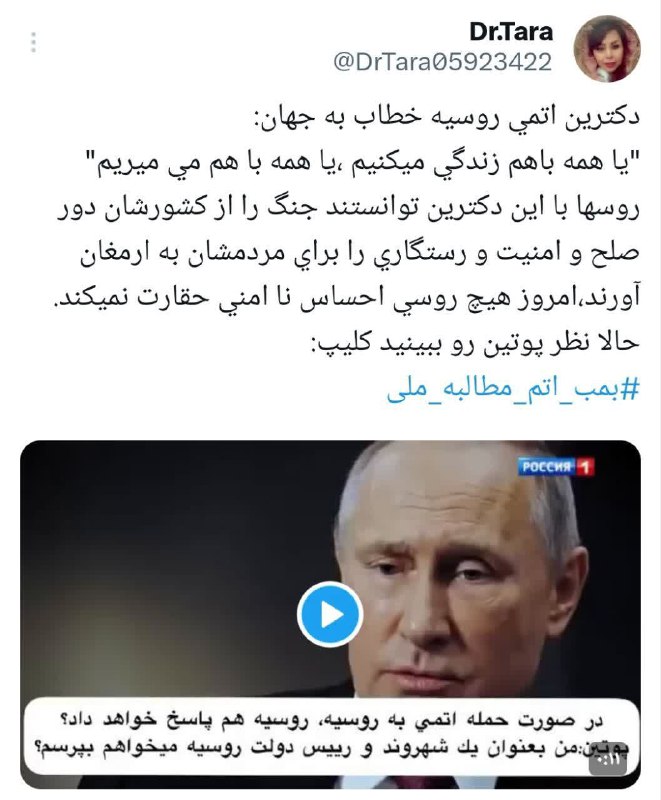Click the line صلح و امنیت و رستگاری
This screenshot has width=661, height=800.
360,254
